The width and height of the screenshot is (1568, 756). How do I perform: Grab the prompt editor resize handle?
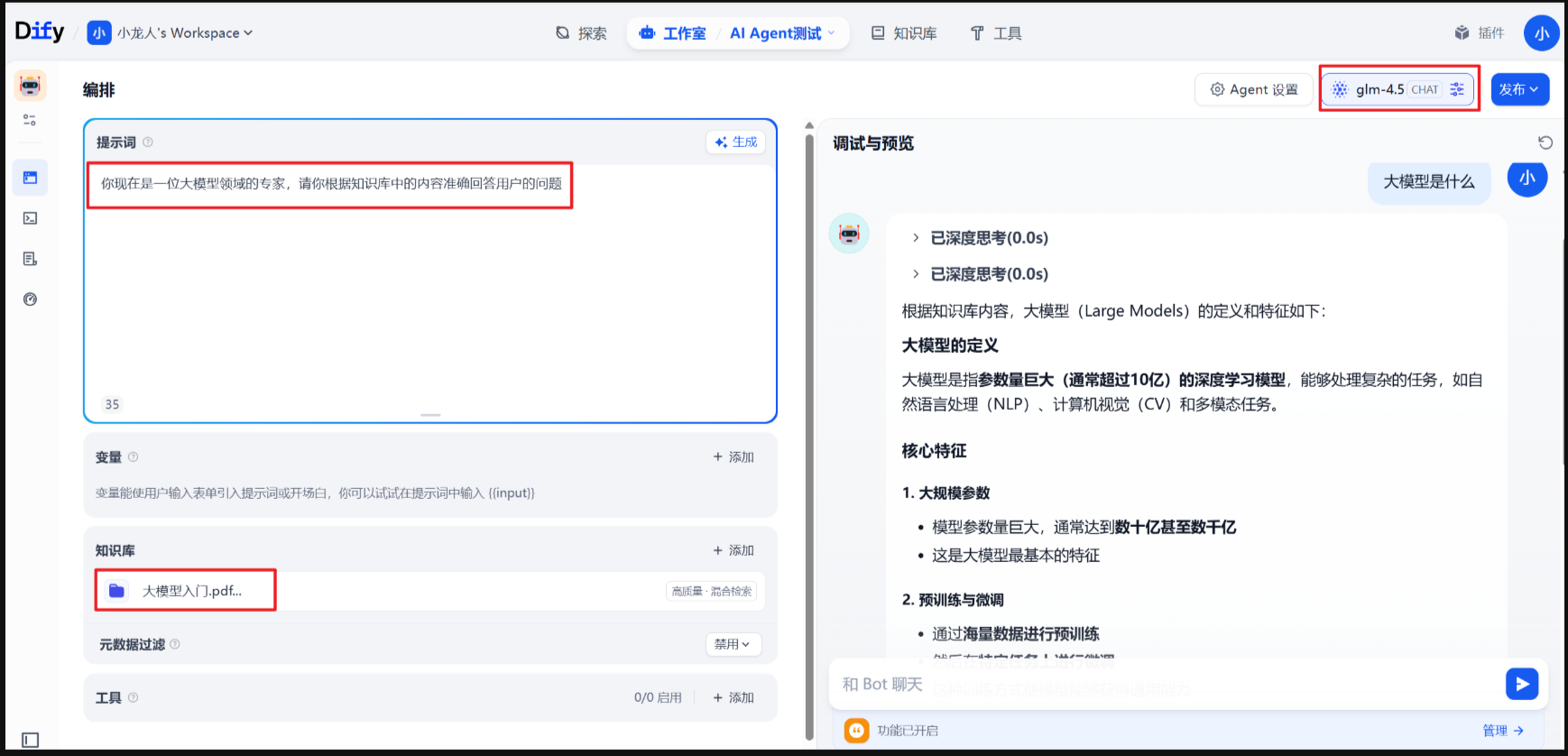[x=430, y=415]
